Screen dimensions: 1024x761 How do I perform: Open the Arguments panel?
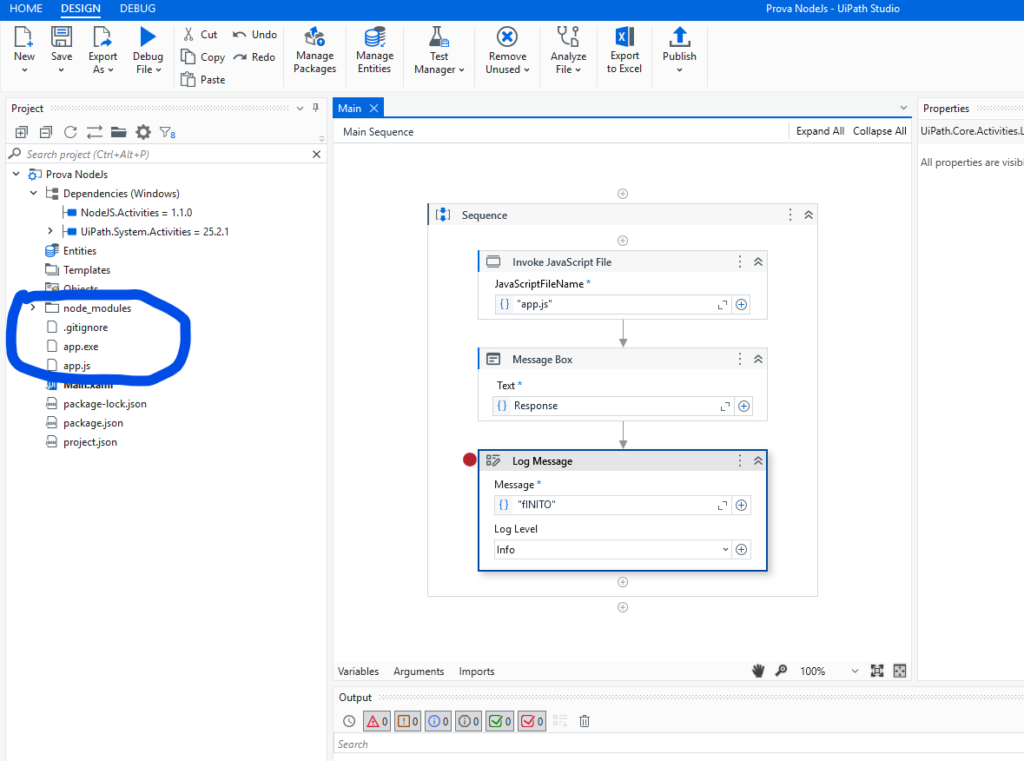419,672
